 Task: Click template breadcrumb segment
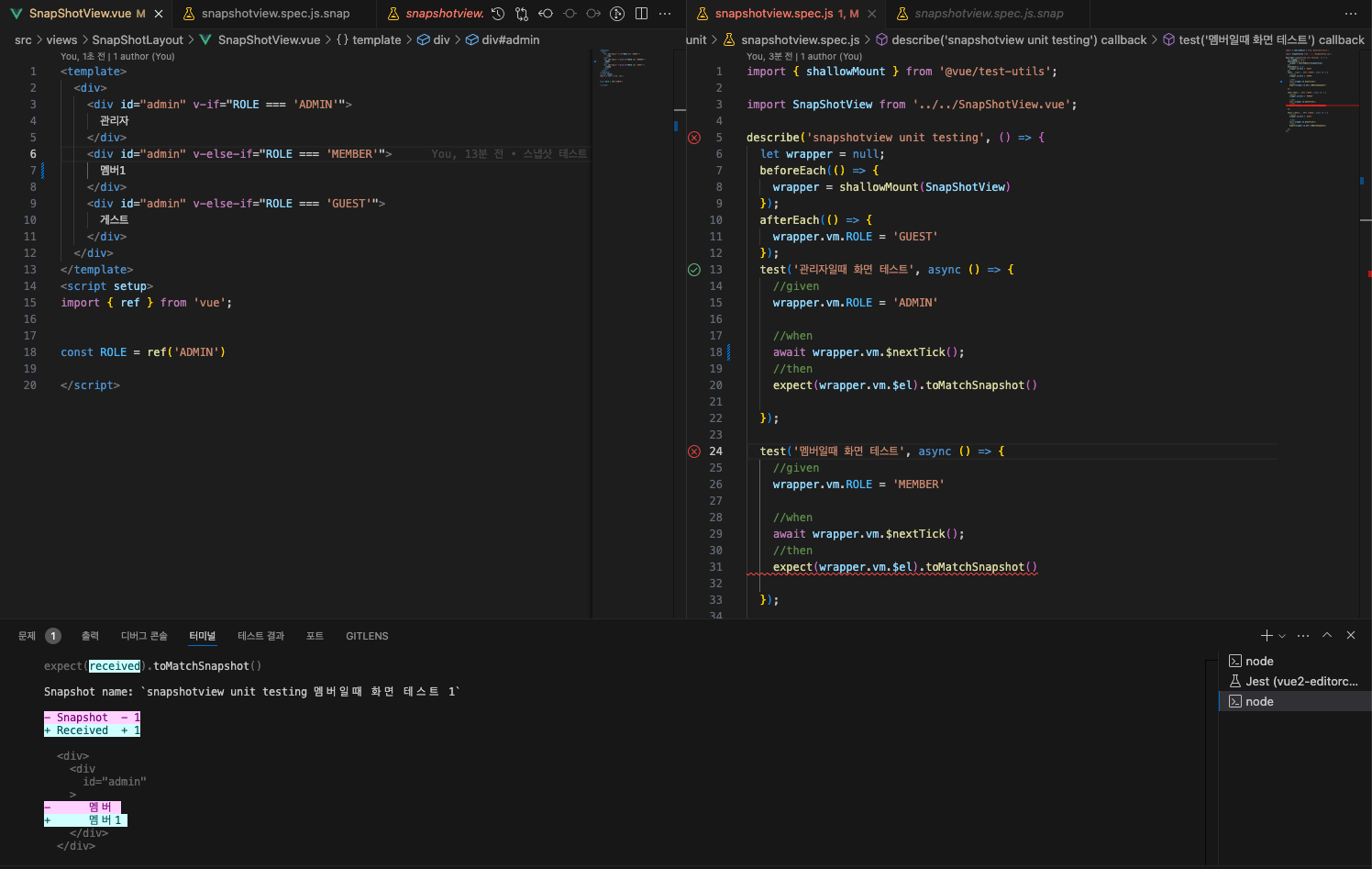pyautogui.click(x=369, y=39)
